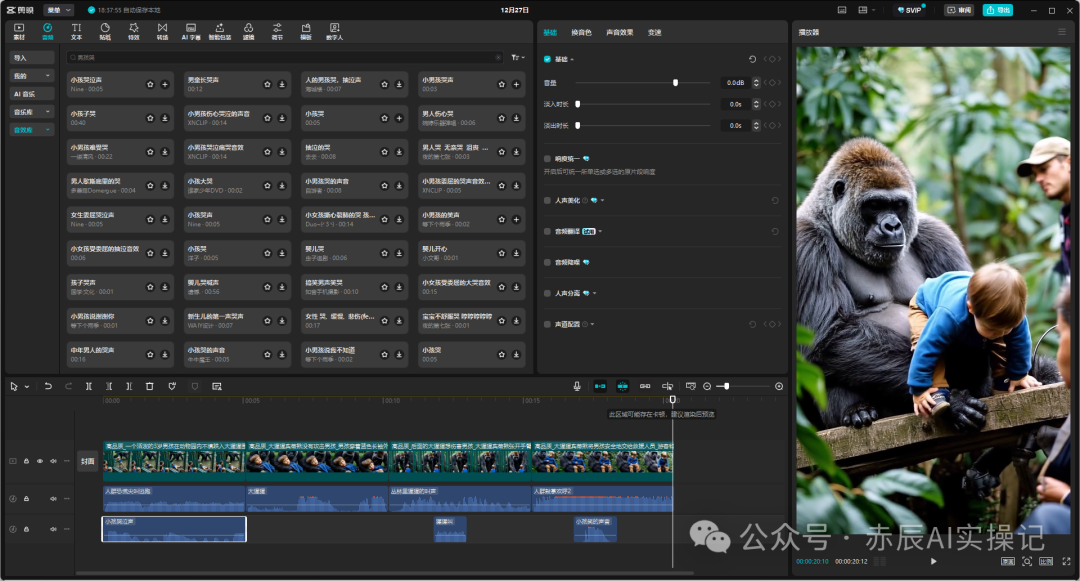Download the 小孩子哭 sound effect
Image resolution: width=1080 pixels, height=581 pixels.
coord(165,118)
